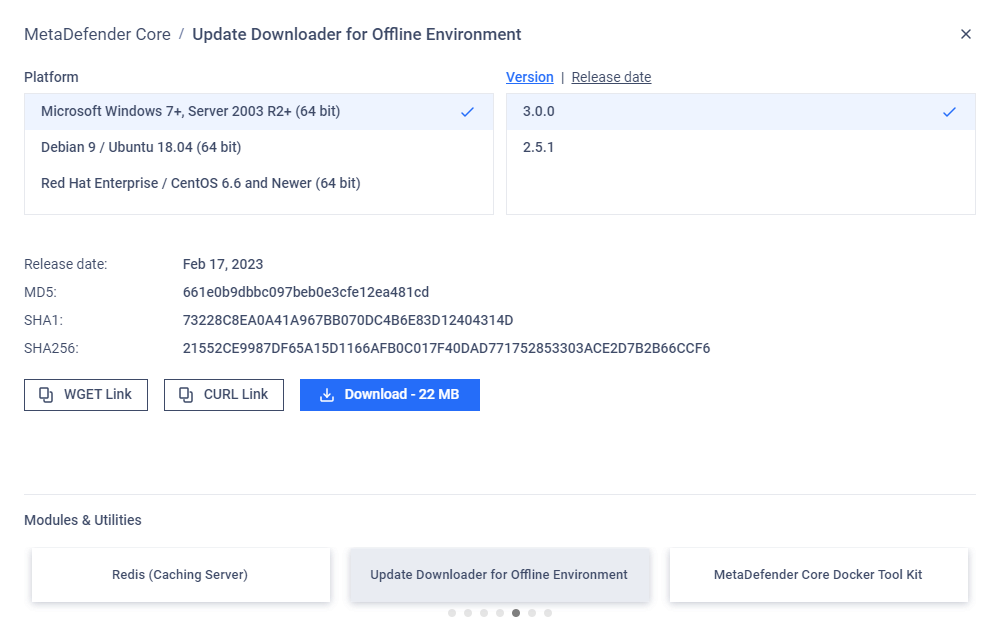Click the SHA1 hash value

pyautogui.click(x=348, y=321)
